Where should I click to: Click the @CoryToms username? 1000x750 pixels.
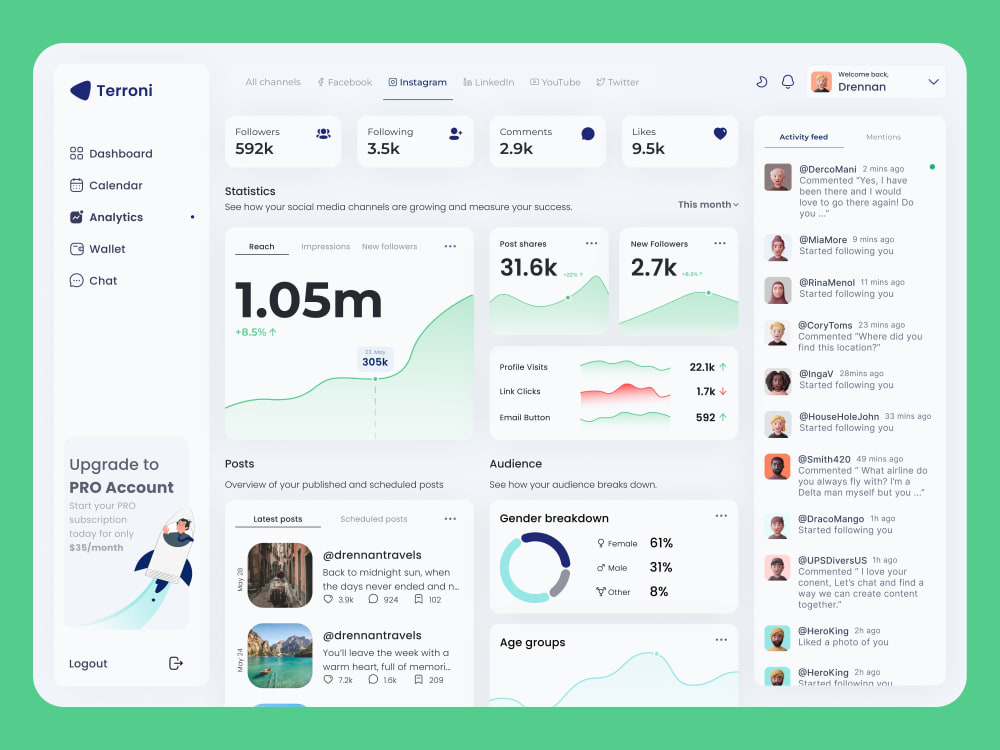(x=825, y=325)
